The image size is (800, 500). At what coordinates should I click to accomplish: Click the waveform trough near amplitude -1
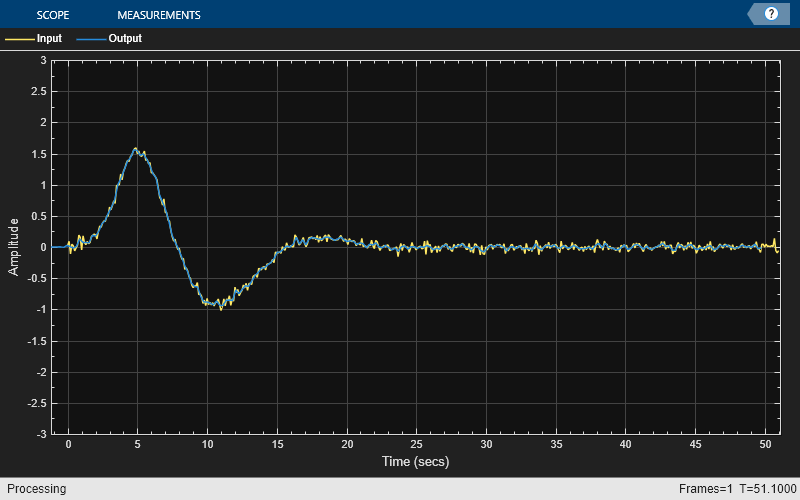click(221, 308)
